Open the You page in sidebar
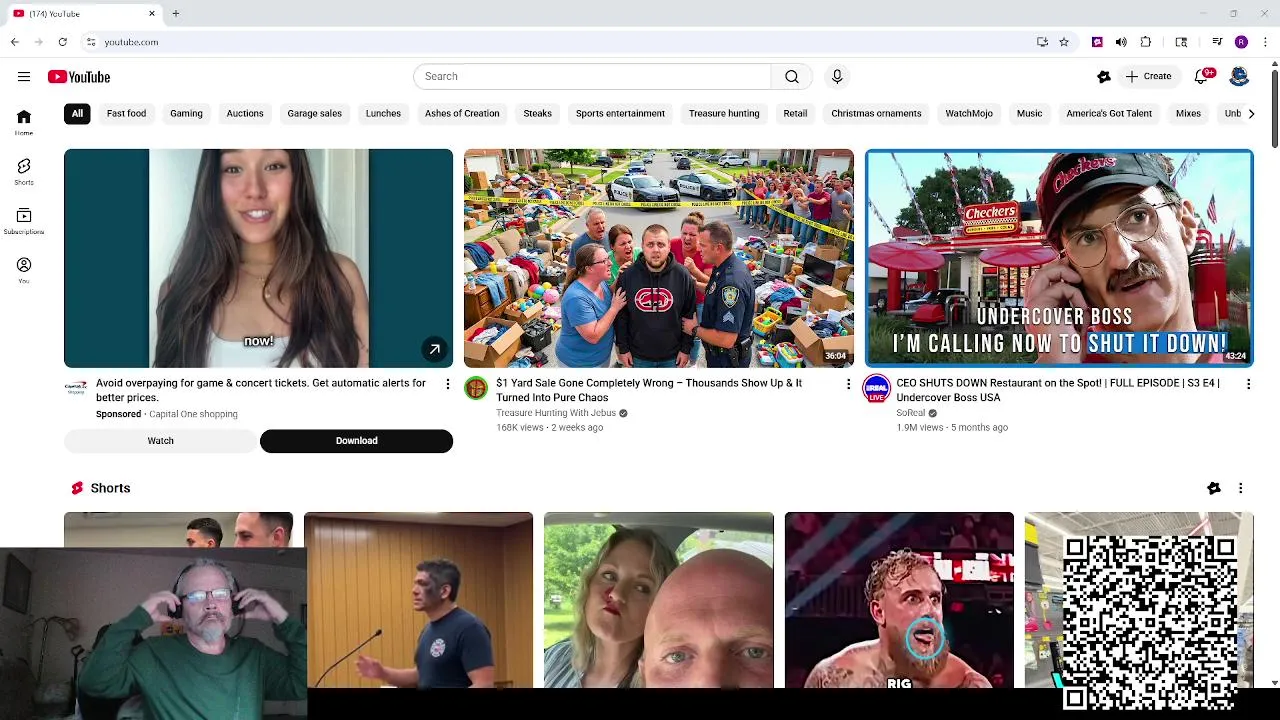The width and height of the screenshot is (1280, 720). click(x=24, y=271)
